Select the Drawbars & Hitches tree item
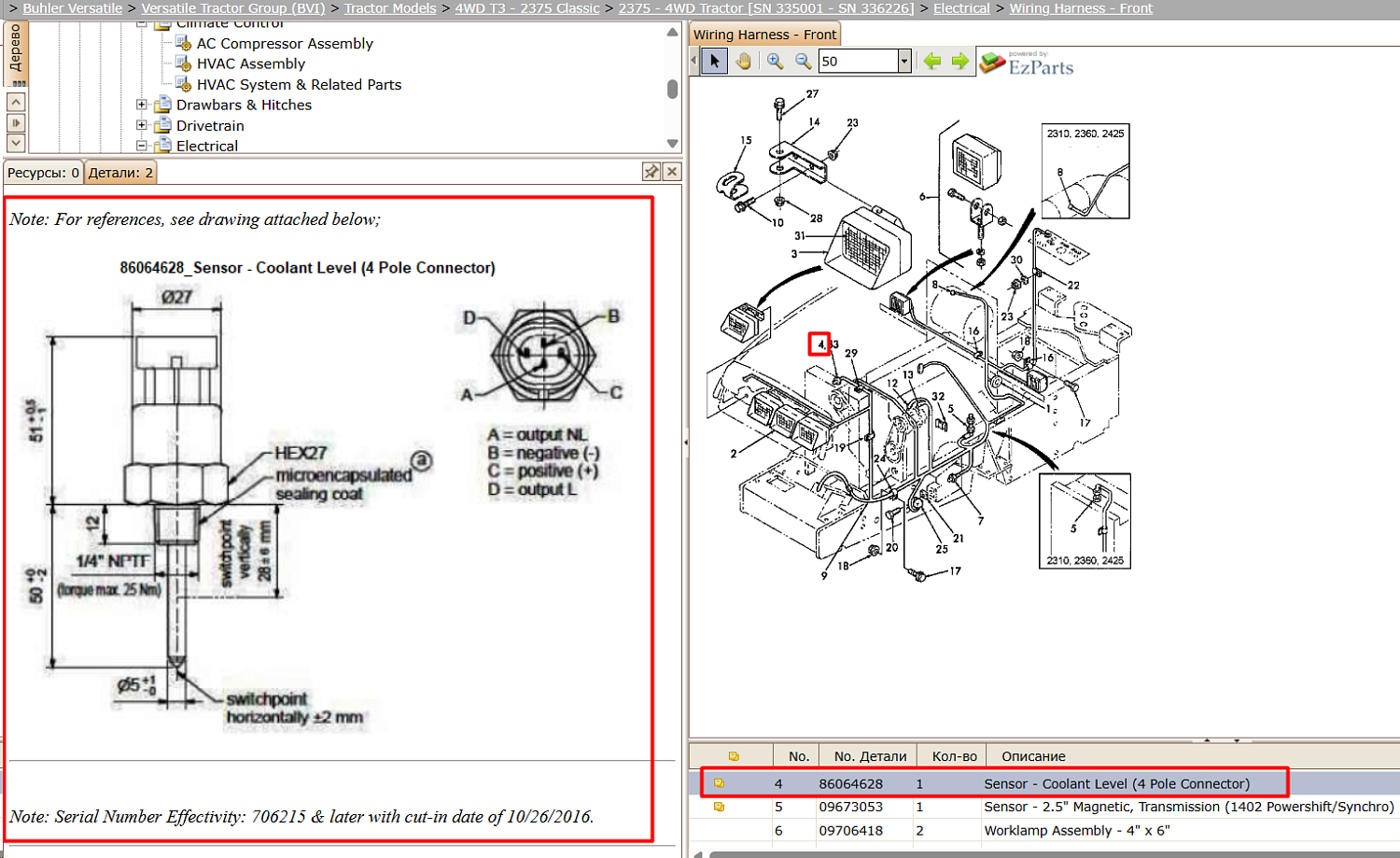The image size is (1400, 858). (x=244, y=105)
